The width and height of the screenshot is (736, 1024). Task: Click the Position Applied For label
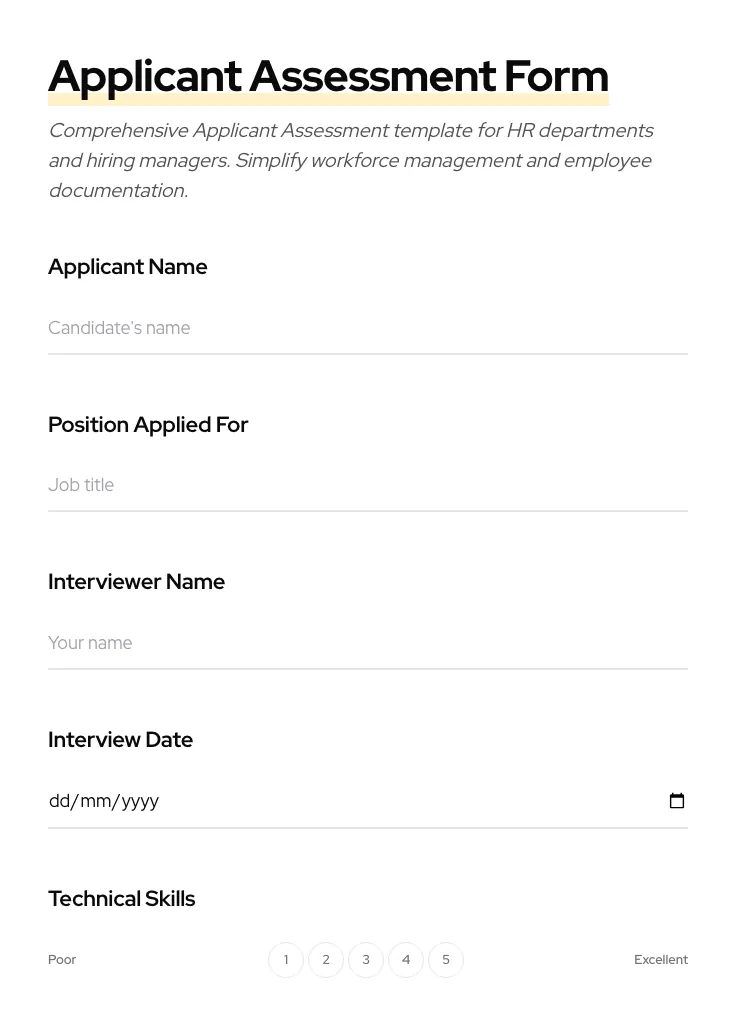(x=148, y=425)
